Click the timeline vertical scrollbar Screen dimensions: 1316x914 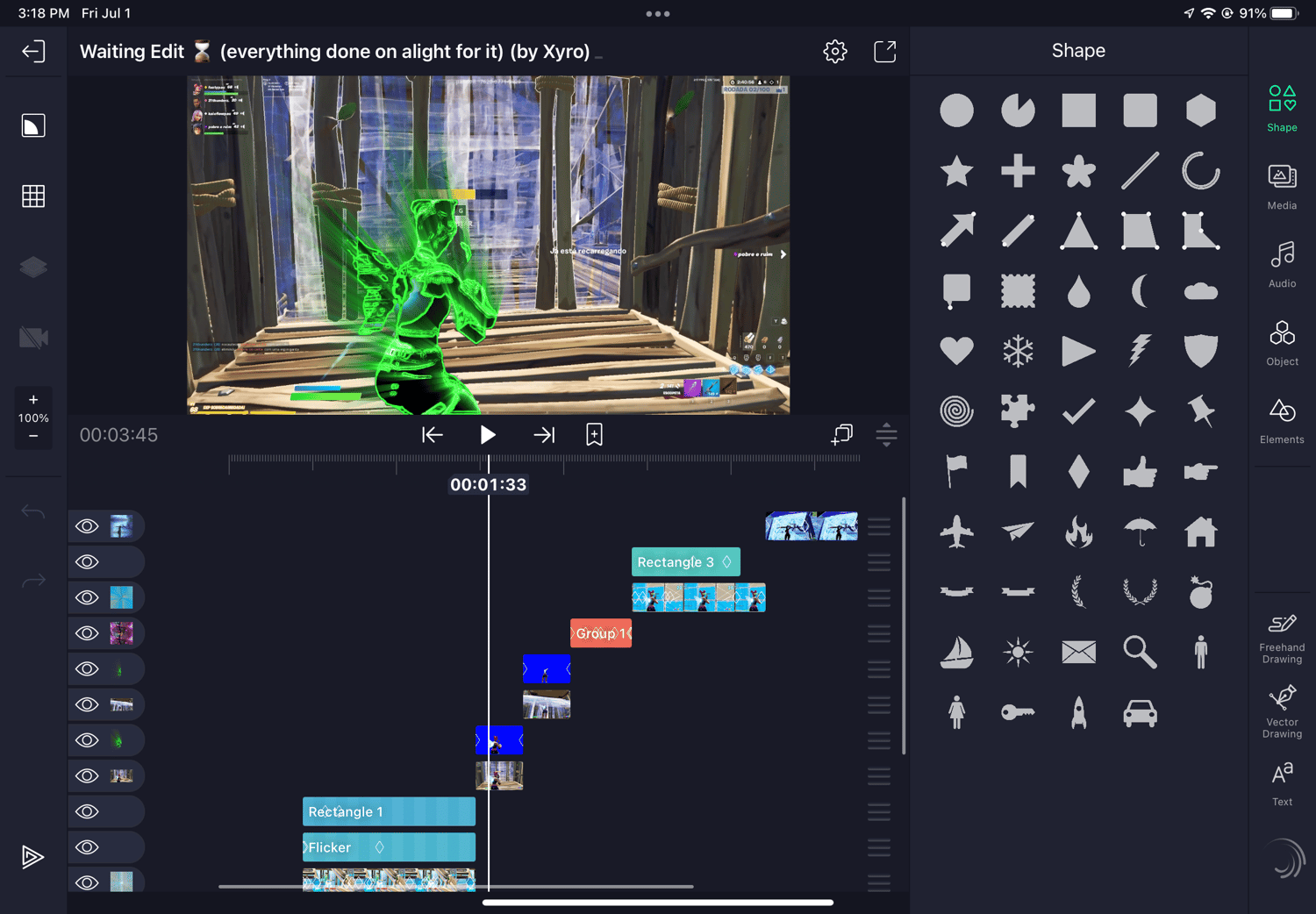pos(904,625)
